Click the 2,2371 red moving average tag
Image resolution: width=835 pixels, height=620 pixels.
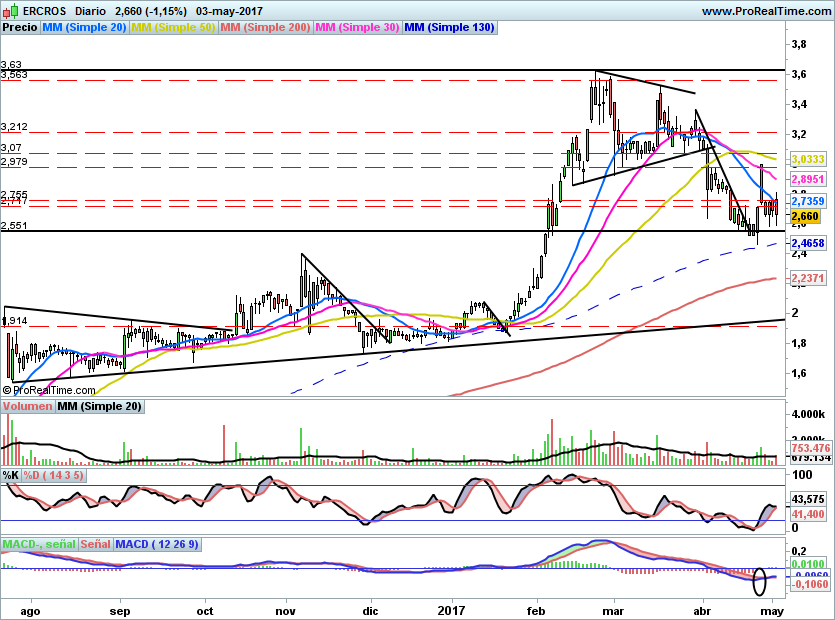pyautogui.click(x=807, y=277)
